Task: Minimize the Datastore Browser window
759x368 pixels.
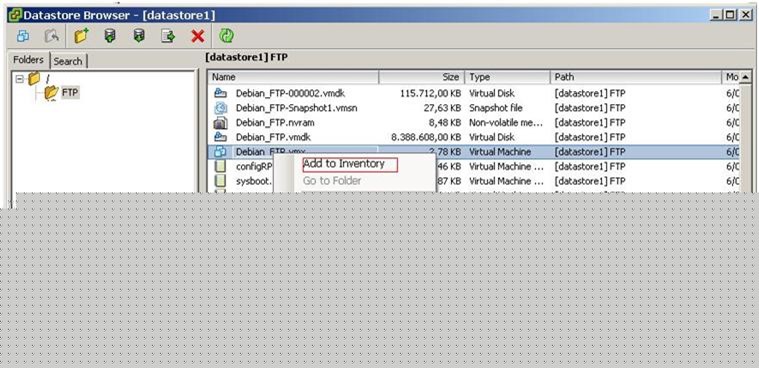Action: click(x=717, y=15)
